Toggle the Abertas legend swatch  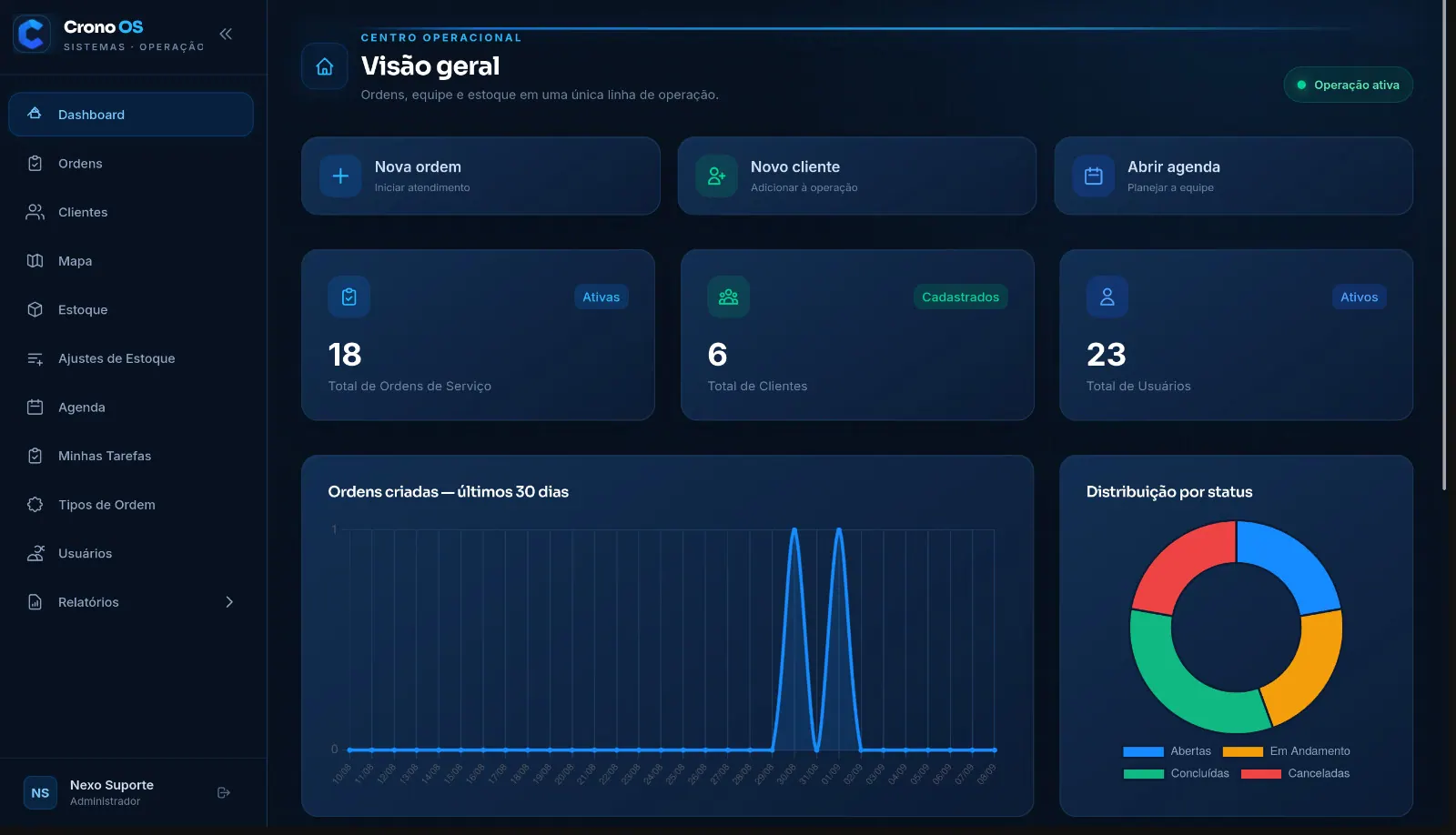point(1144,751)
